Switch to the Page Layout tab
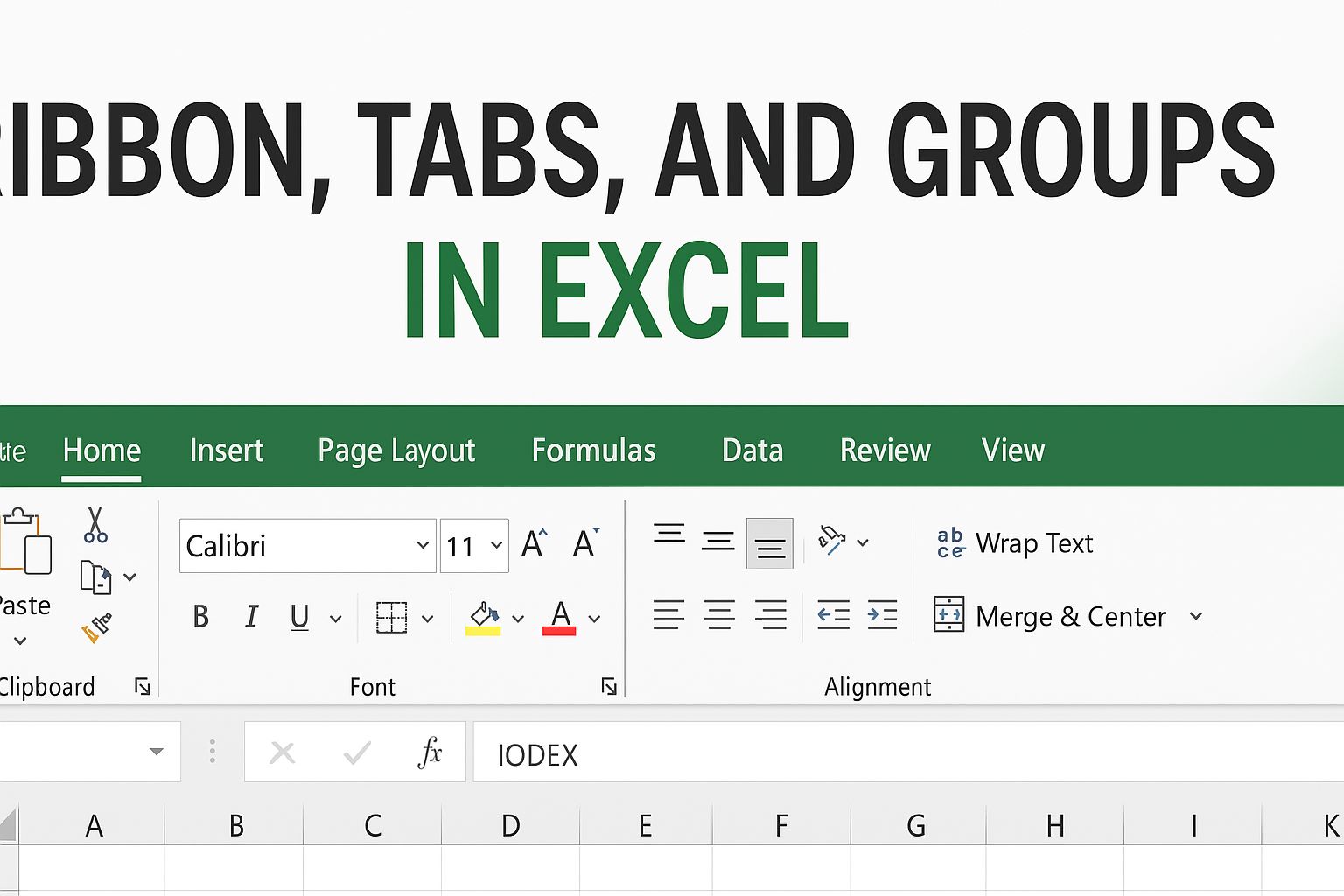The image size is (1344, 896). (x=395, y=450)
